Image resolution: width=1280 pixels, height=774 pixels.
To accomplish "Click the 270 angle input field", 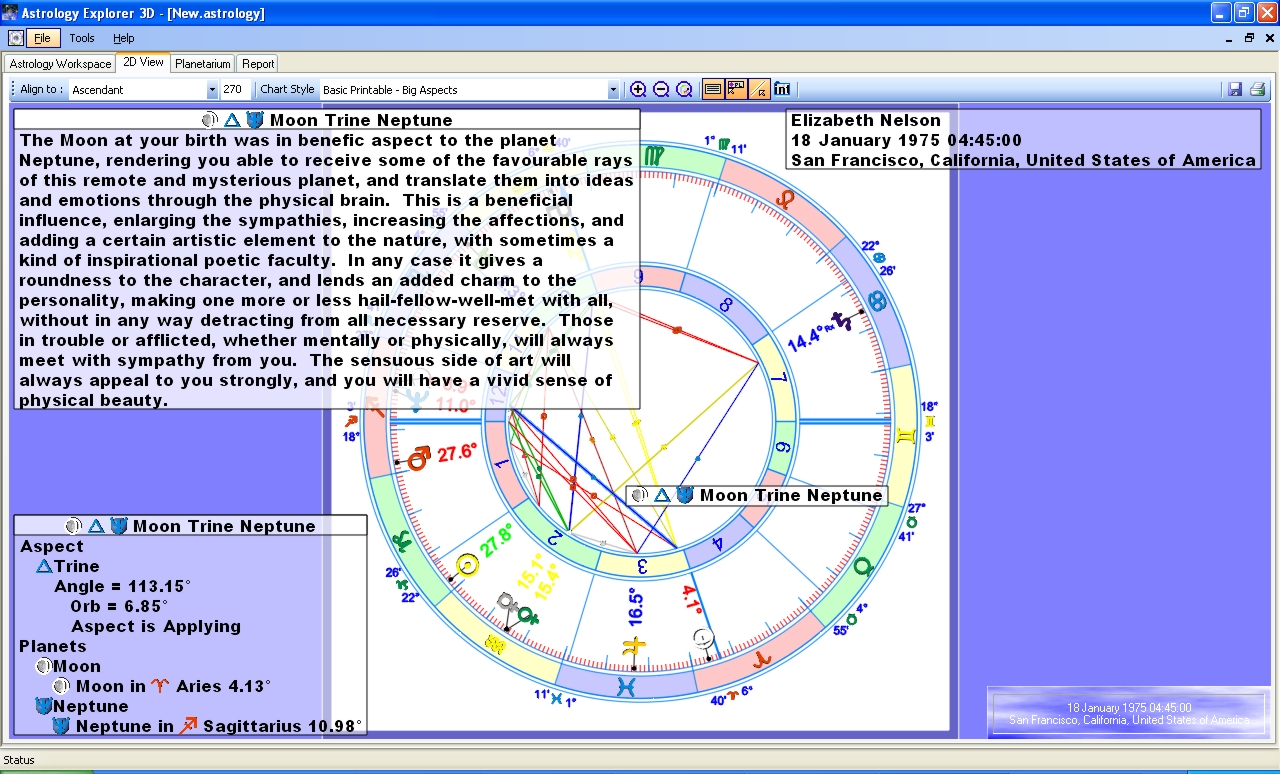I will pos(235,89).
